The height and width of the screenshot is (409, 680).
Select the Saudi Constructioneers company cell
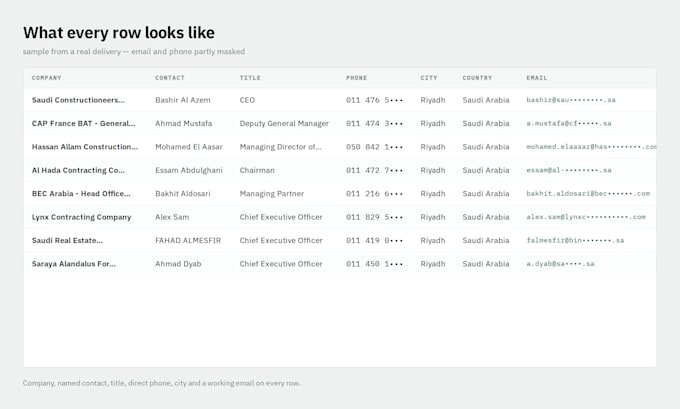click(78, 100)
